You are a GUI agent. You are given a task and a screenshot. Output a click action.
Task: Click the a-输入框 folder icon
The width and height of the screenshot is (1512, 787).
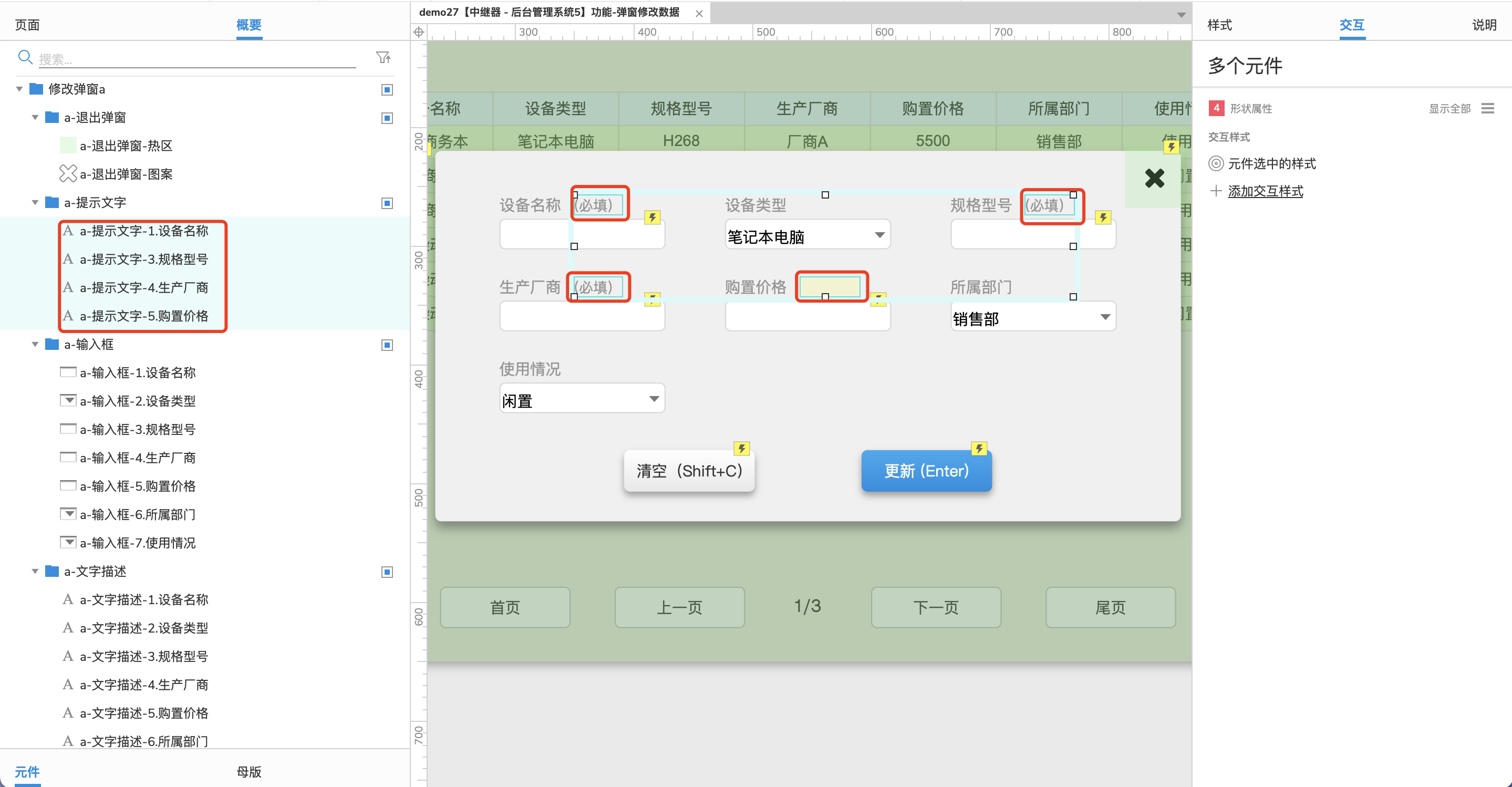tap(52, 344)
